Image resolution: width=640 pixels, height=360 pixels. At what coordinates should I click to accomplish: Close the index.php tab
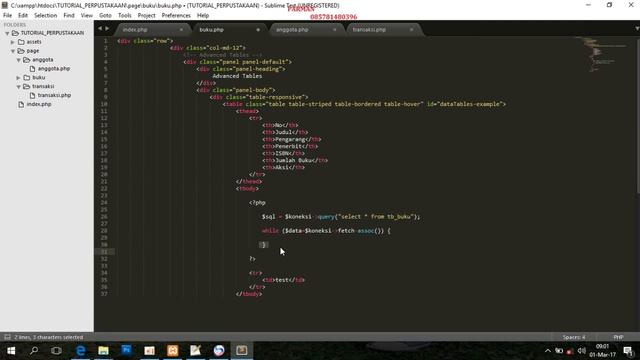pos(181,30)
